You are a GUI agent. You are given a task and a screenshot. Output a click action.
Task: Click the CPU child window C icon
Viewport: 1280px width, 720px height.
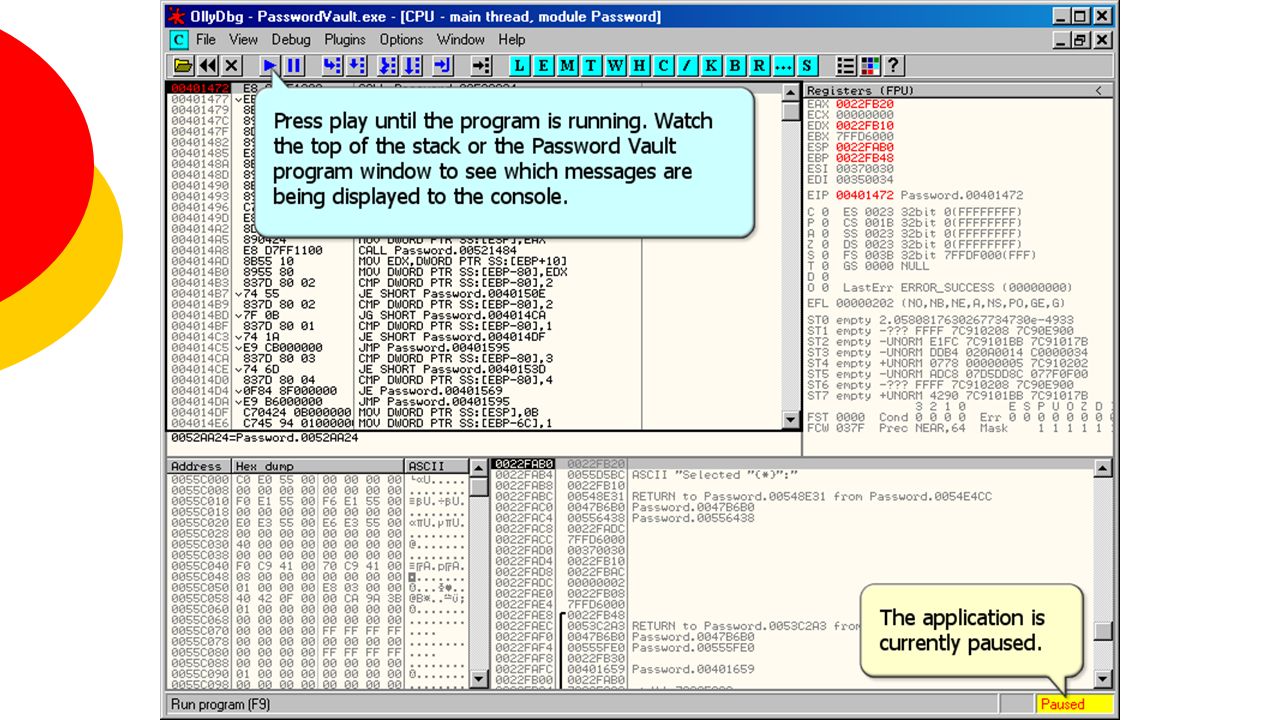coord(179,40)
